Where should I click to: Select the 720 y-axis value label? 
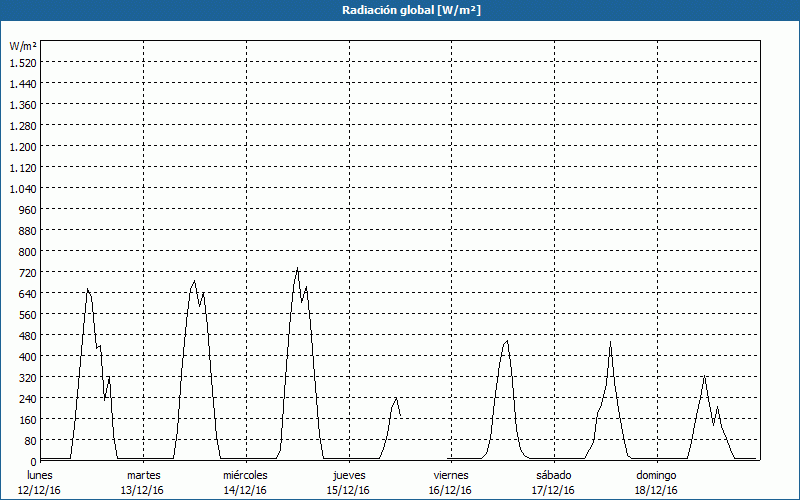coord(22,272)
